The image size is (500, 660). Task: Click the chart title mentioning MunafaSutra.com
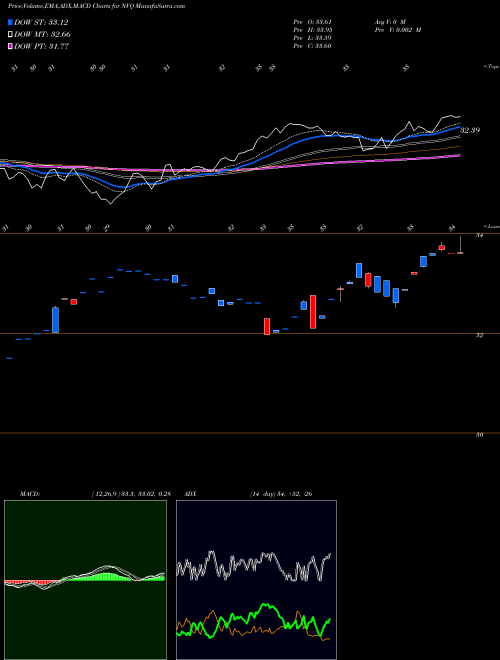pos(96,6)
